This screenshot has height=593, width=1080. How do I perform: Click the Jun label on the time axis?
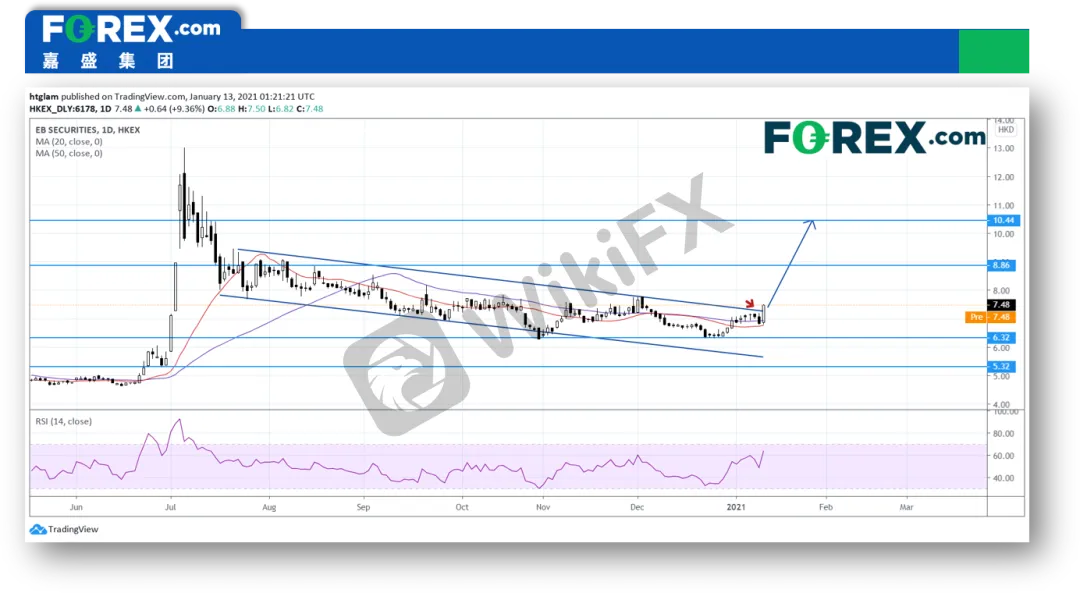click(76, 507)
